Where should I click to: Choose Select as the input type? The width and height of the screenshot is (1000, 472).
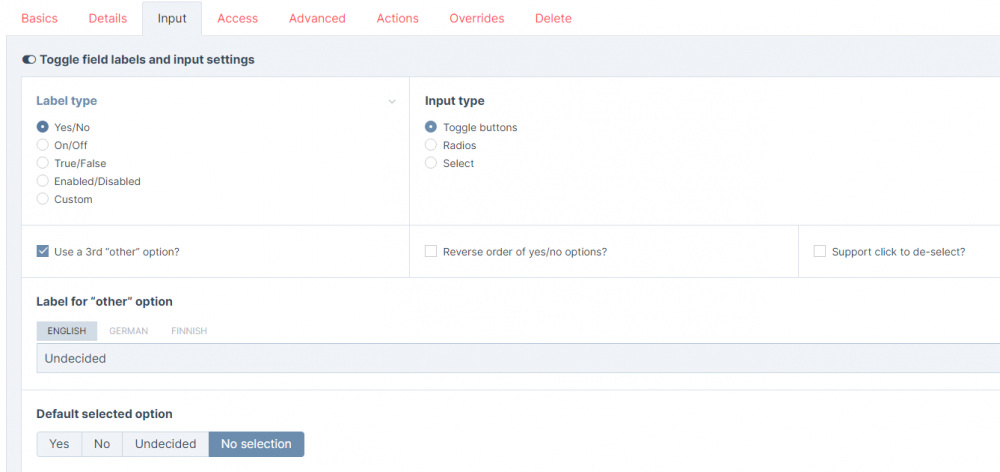pos(431,163)
